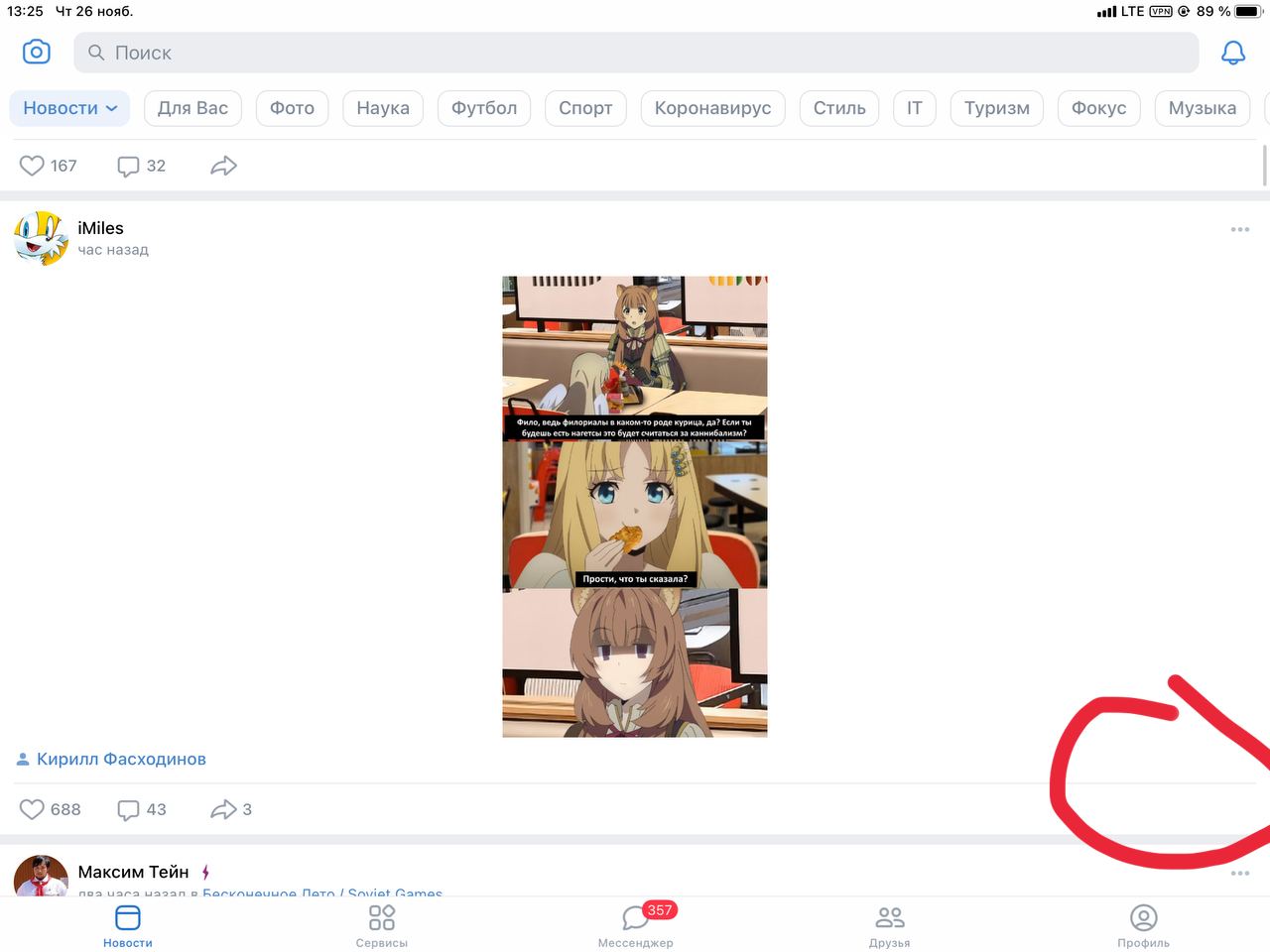This screenshot has width=1270, height=952.
Task: Share the iMiles post with 3 reposts
Action: coord(231,809)
